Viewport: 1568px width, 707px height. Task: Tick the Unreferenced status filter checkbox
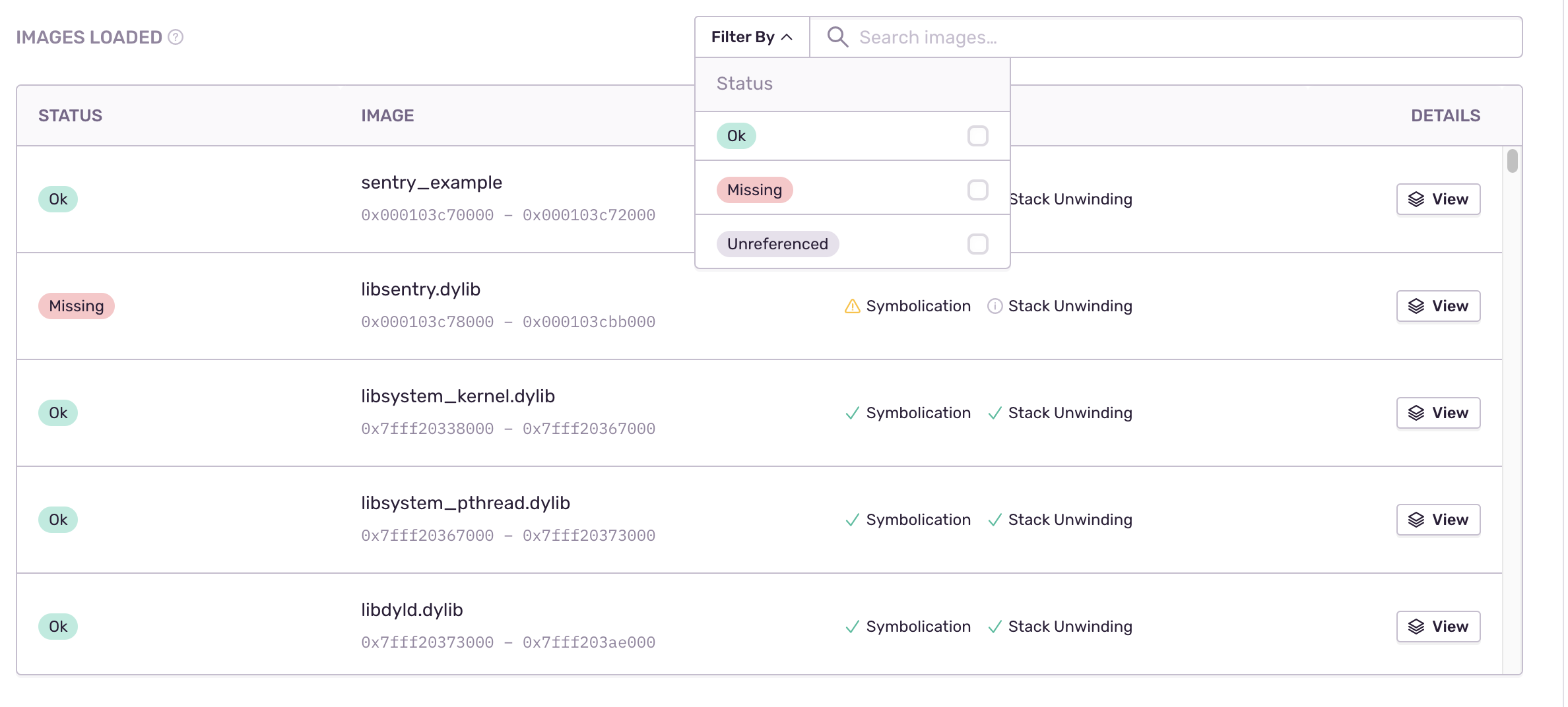[977, 244]
